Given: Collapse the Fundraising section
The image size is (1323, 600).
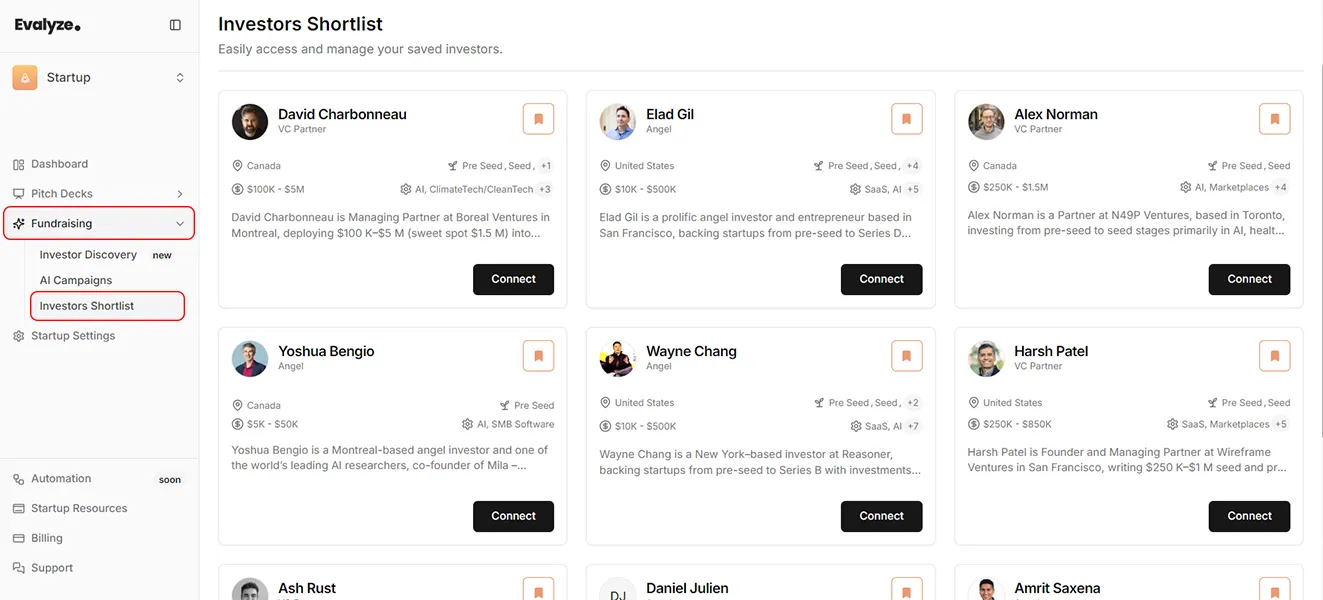Looking at the screenshot, I should (x=180, y=223).
